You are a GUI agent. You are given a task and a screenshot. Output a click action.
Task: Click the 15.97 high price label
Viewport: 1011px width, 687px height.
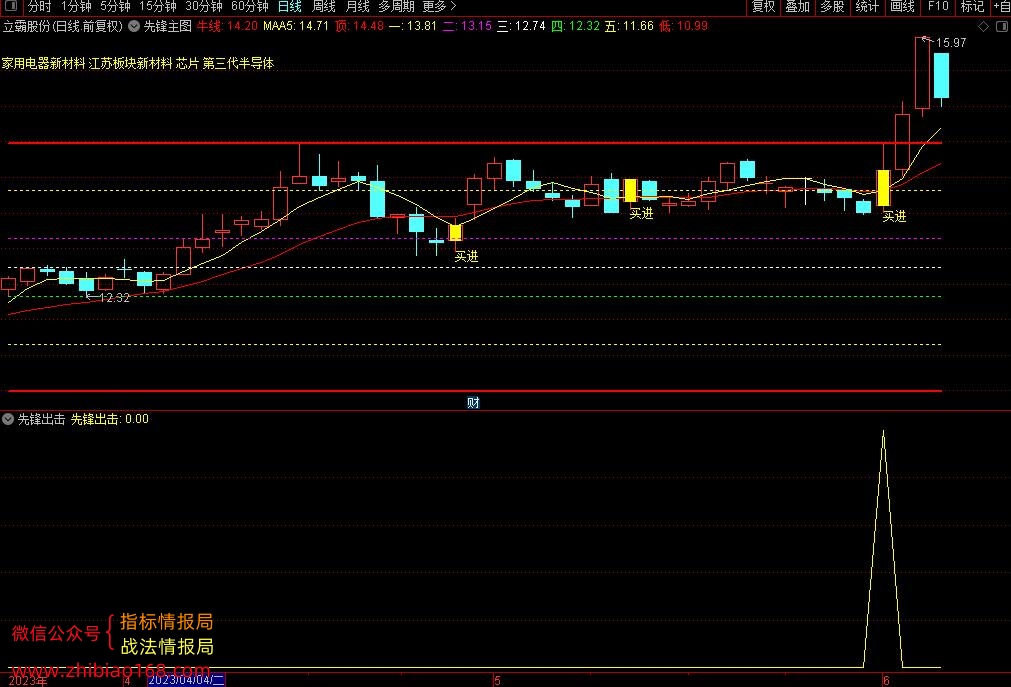pyautogui.click(x=951, y=43)
